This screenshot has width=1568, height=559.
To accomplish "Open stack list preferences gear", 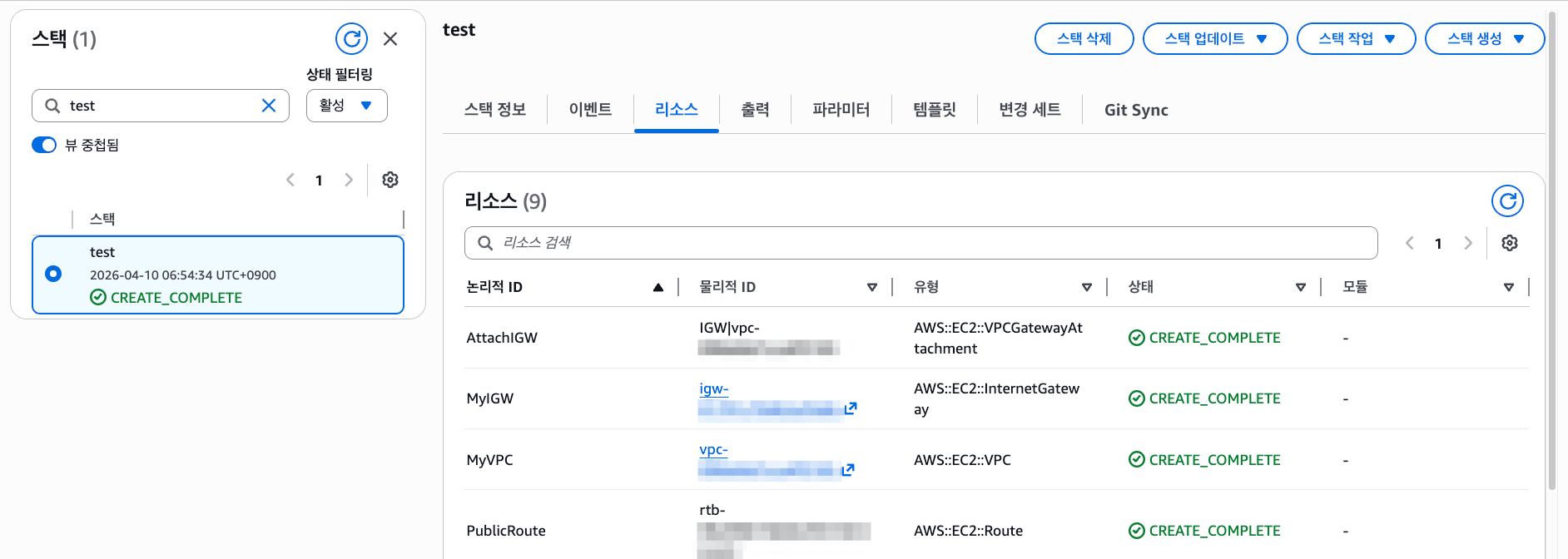I will tap(390, 180).
